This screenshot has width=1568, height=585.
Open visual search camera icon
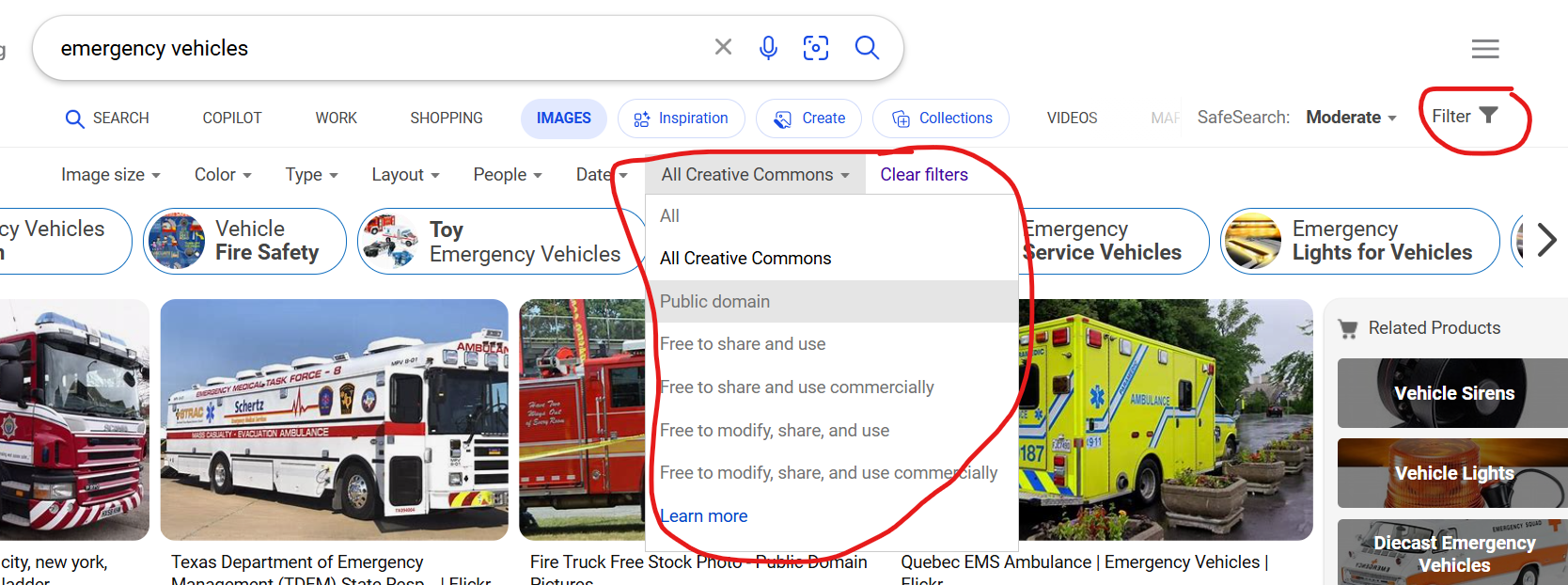pos(816,47)
